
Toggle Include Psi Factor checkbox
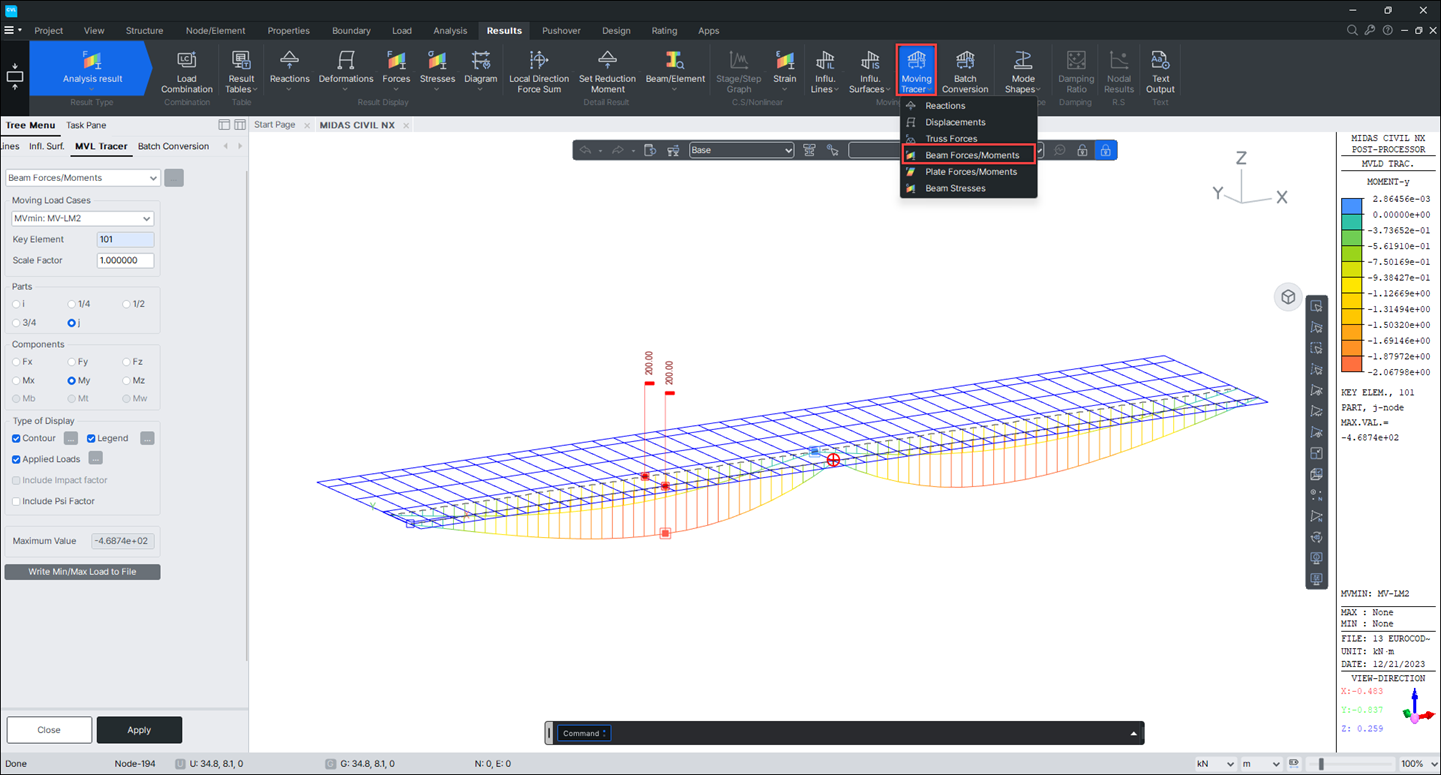click(16, 501)
